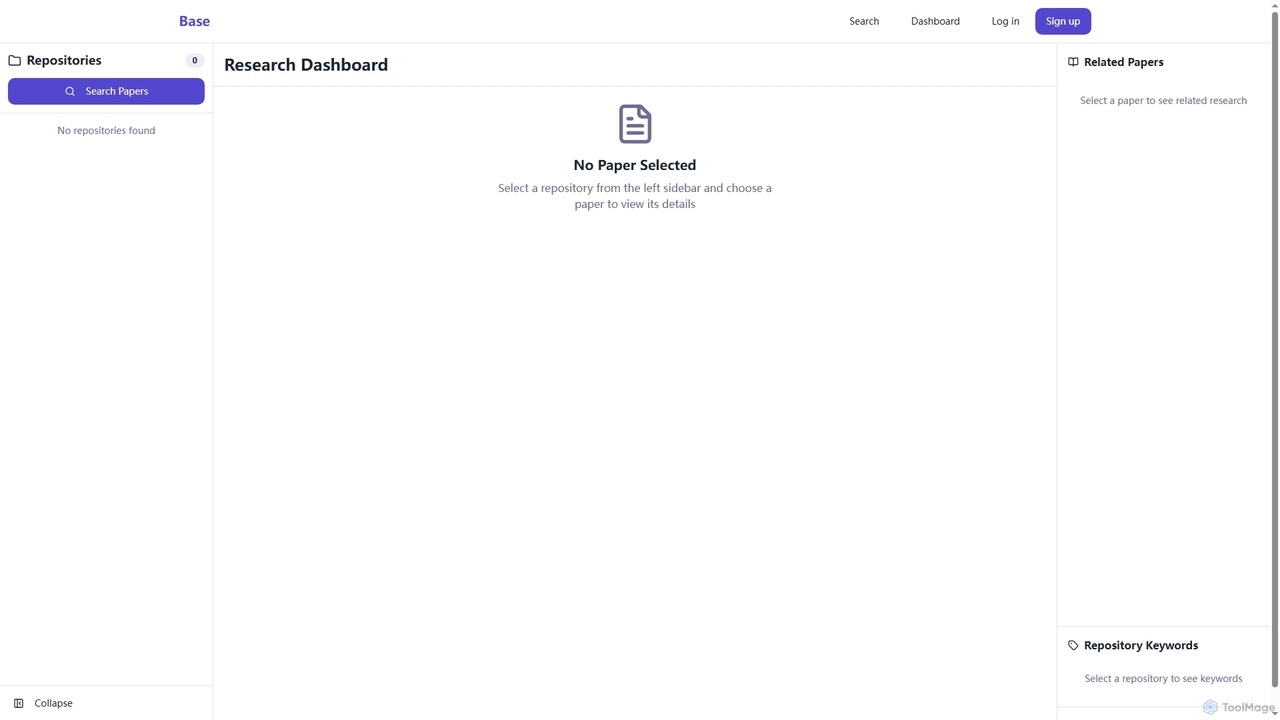This screenshot has width=1280, height=720.
Task: Click the Sign up button
Action: click(x=1063, y=21)
